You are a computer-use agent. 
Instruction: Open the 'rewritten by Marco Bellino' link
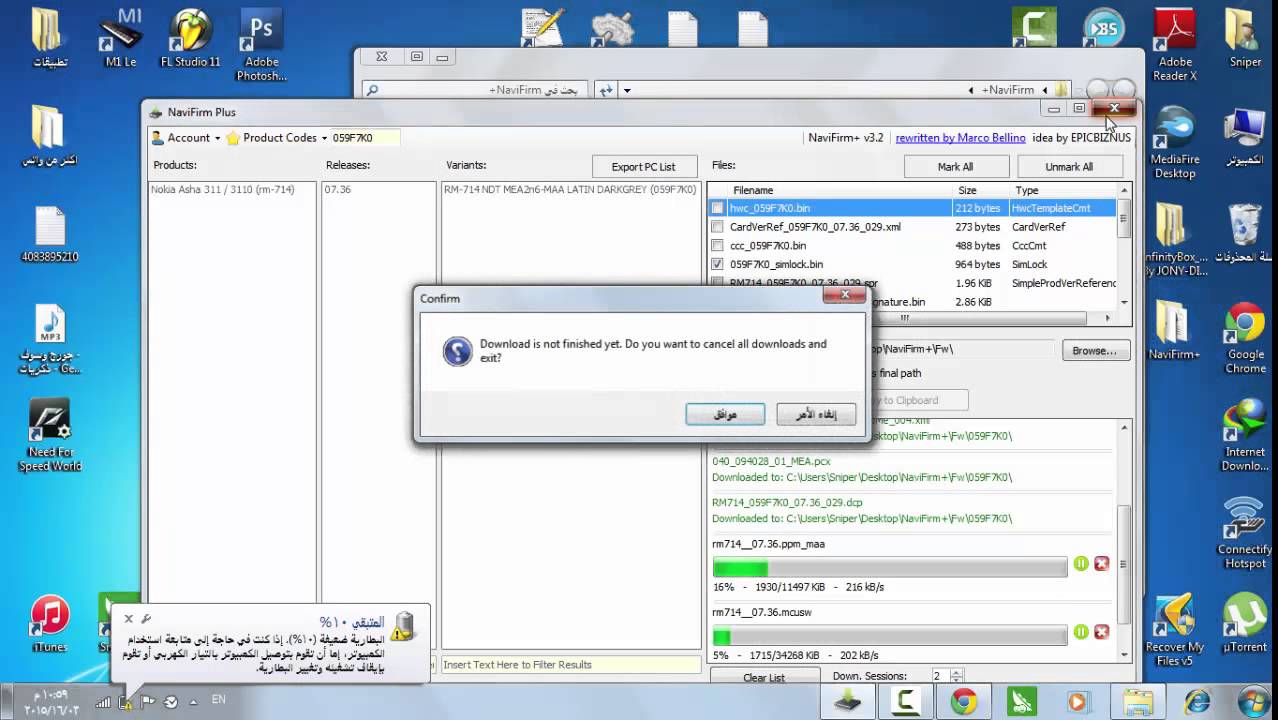(960, 138)
